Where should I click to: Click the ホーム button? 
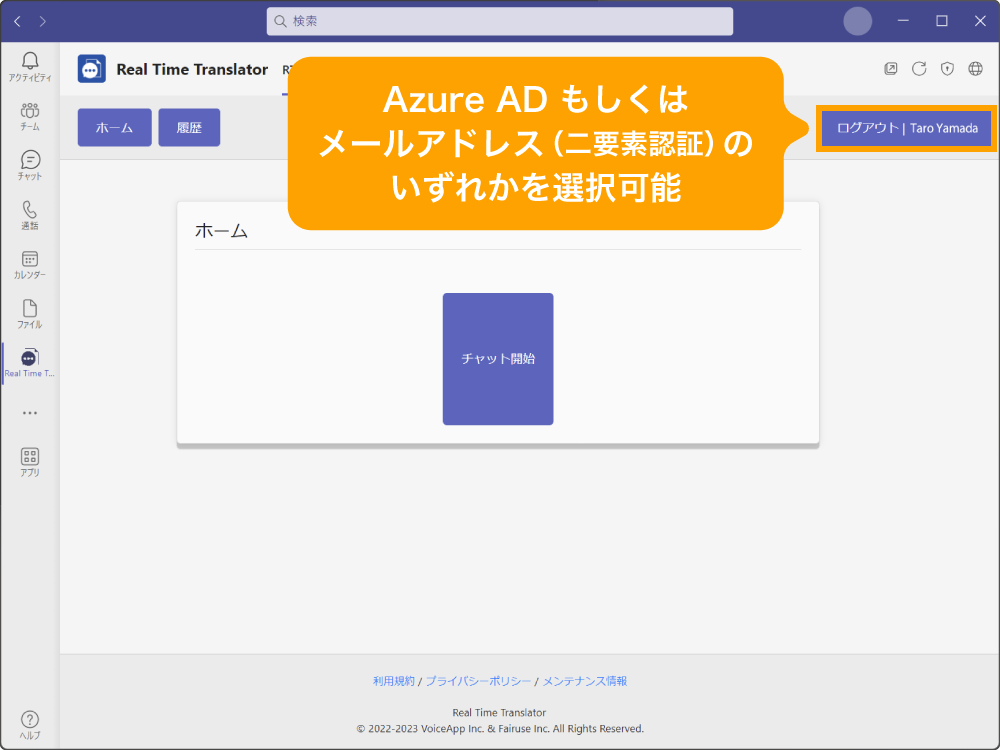pos(115,128)
